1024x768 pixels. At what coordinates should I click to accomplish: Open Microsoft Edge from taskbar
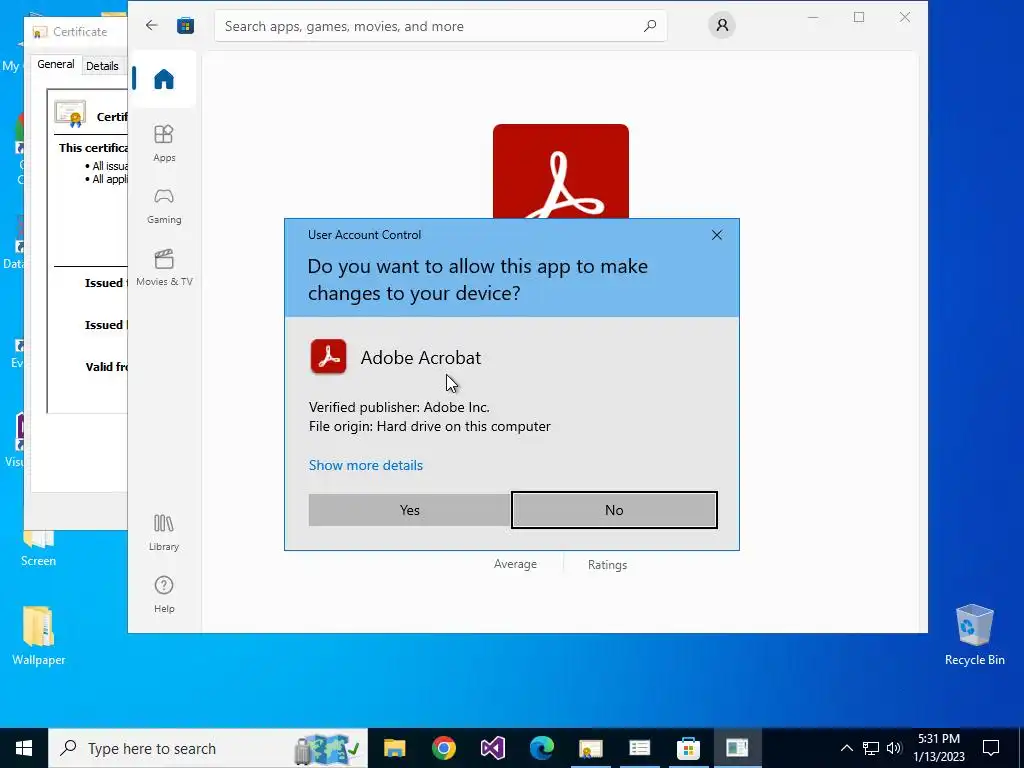pos(541,748)
